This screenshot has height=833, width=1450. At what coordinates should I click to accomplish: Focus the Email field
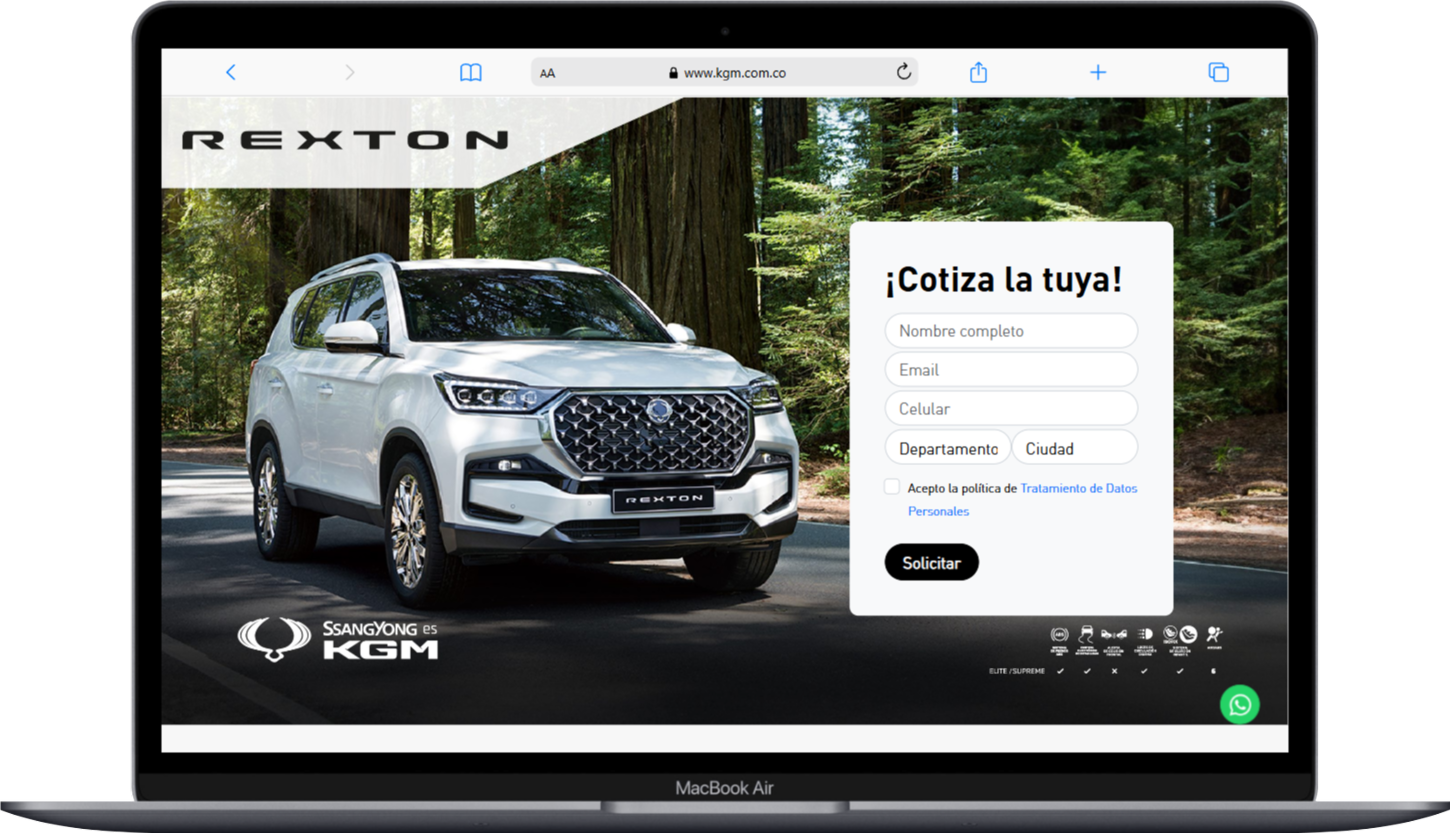1011,370
